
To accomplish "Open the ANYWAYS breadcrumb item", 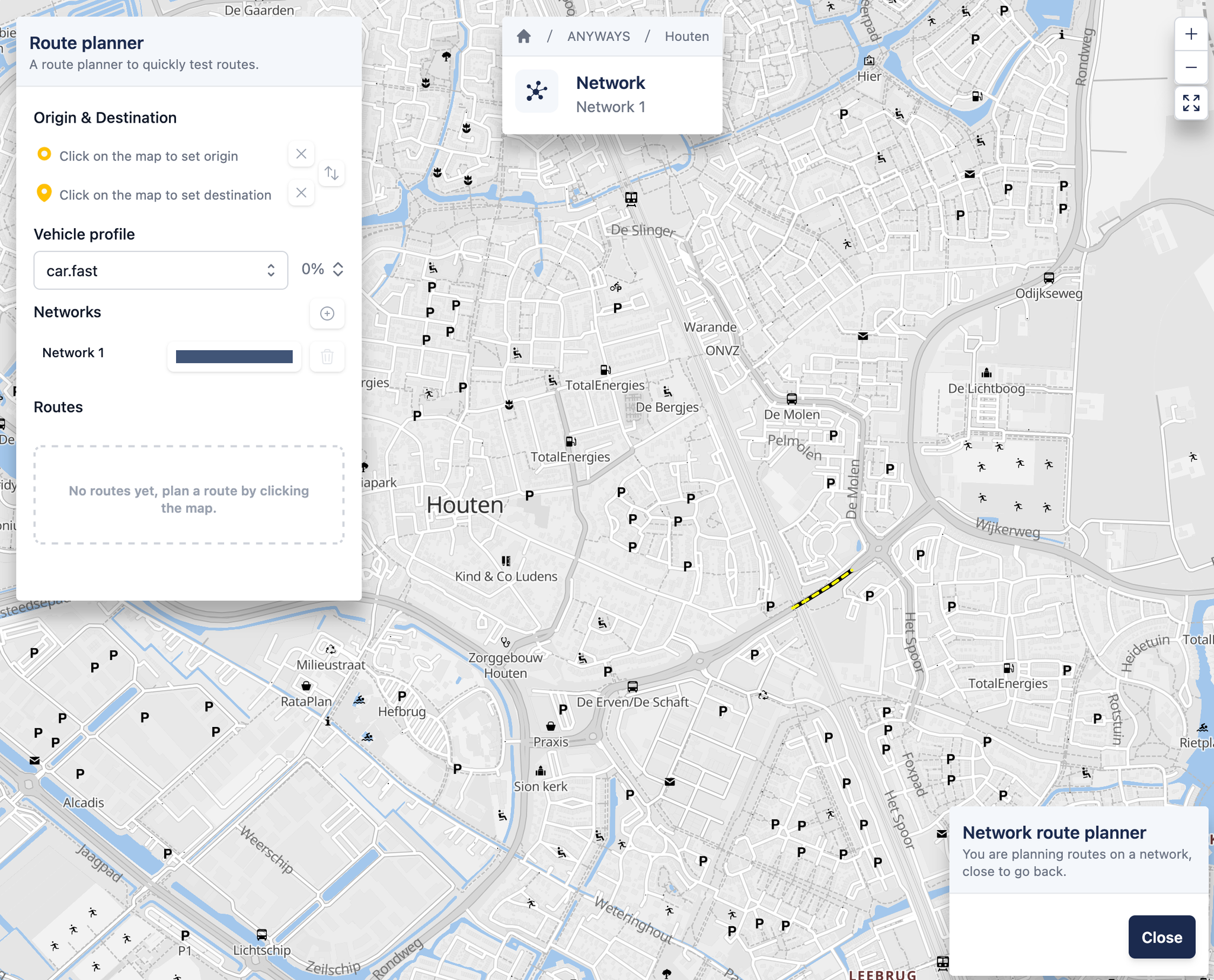I will tap(598, 36).
